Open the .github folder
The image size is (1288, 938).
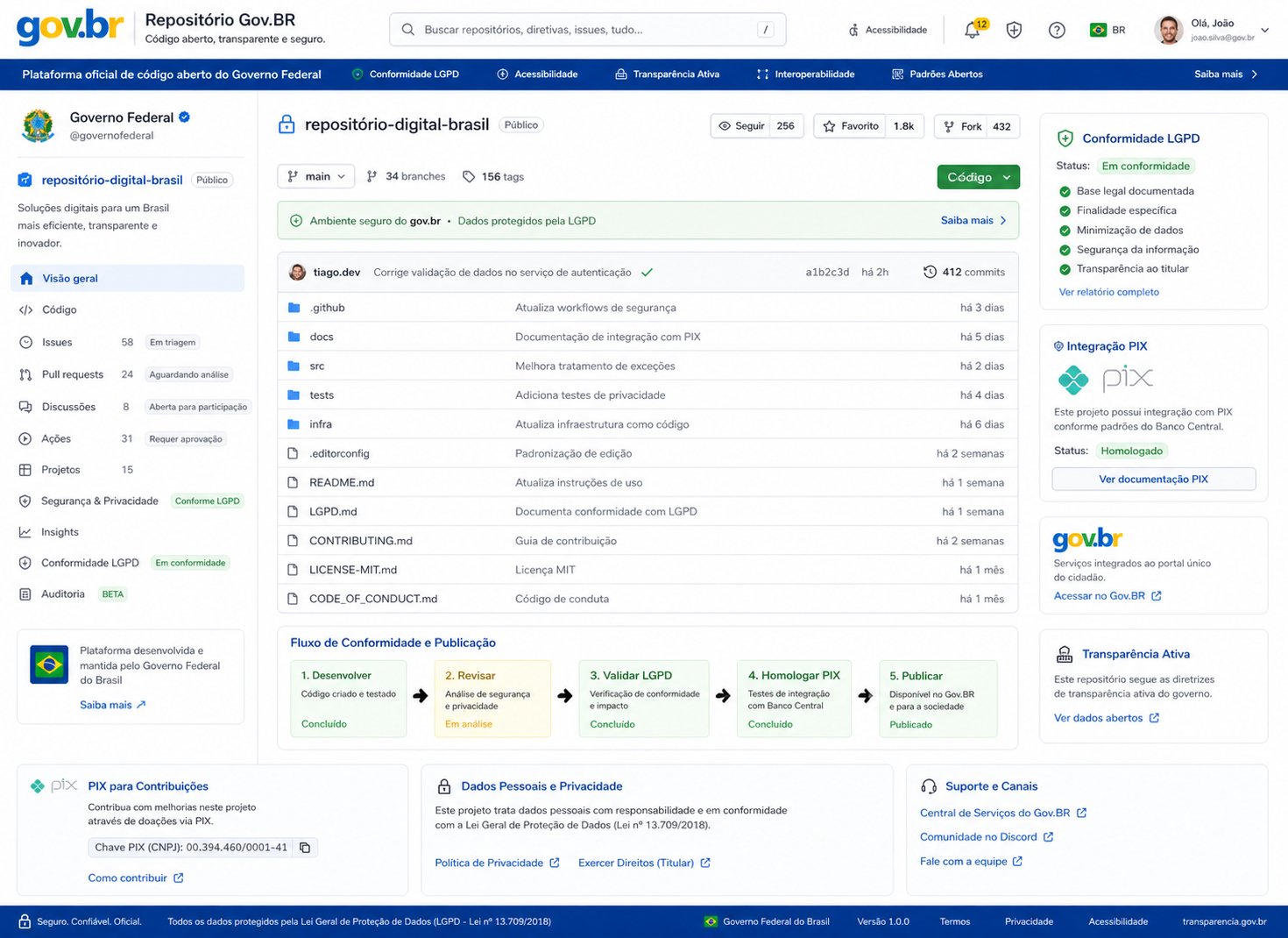pyautogui.click(x=327, y=308)
